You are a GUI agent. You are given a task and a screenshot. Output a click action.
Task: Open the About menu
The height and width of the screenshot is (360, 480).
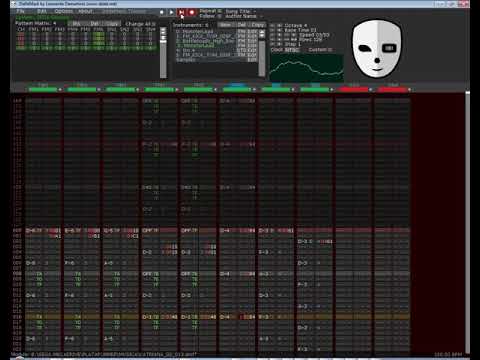85,11
